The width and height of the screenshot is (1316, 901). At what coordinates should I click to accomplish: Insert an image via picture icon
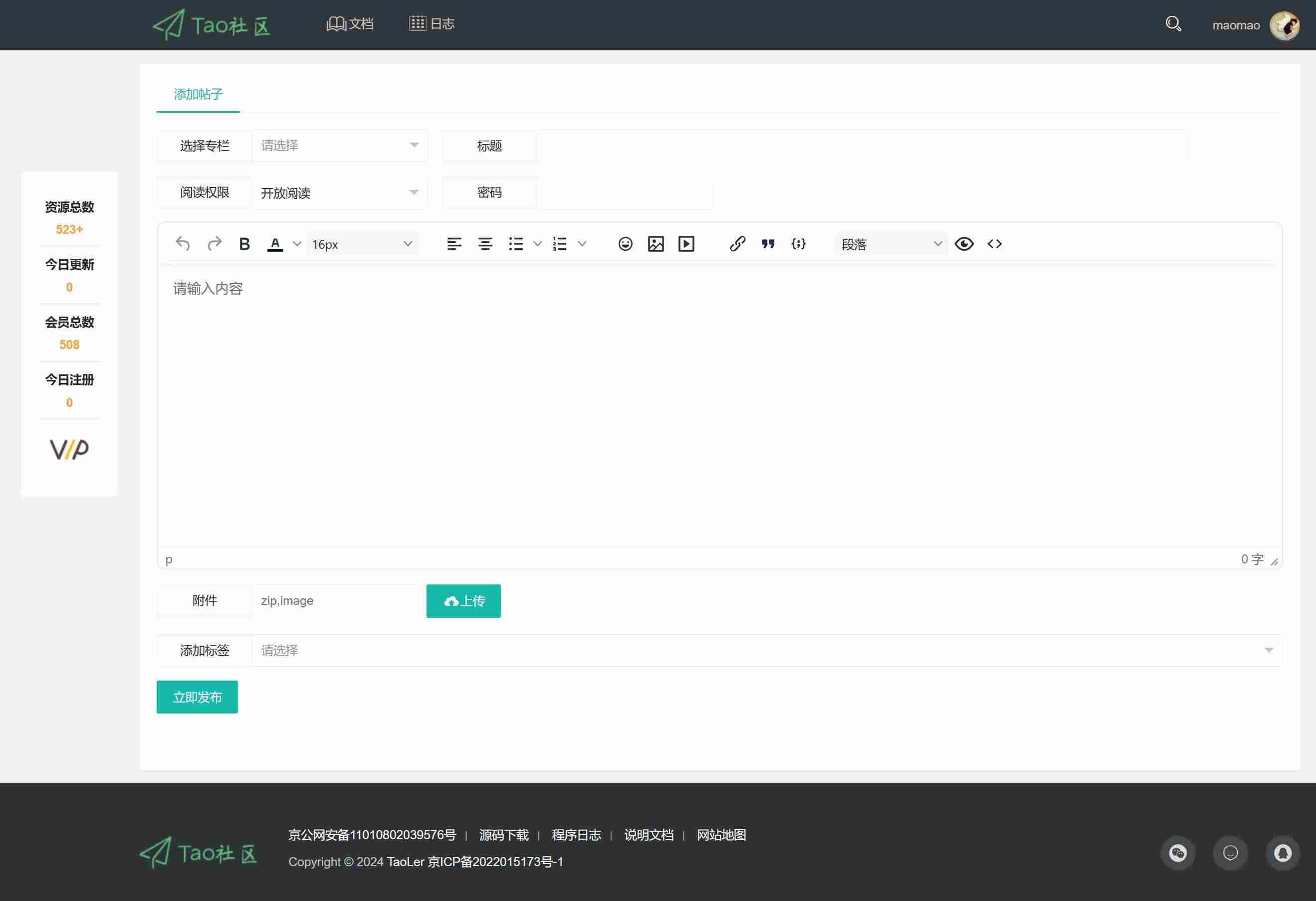point(656,244)
